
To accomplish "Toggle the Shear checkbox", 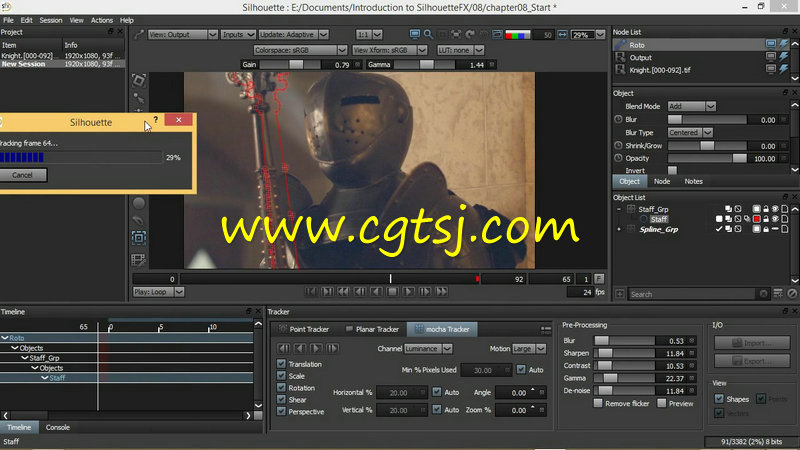I will click(x=281, y=399).
